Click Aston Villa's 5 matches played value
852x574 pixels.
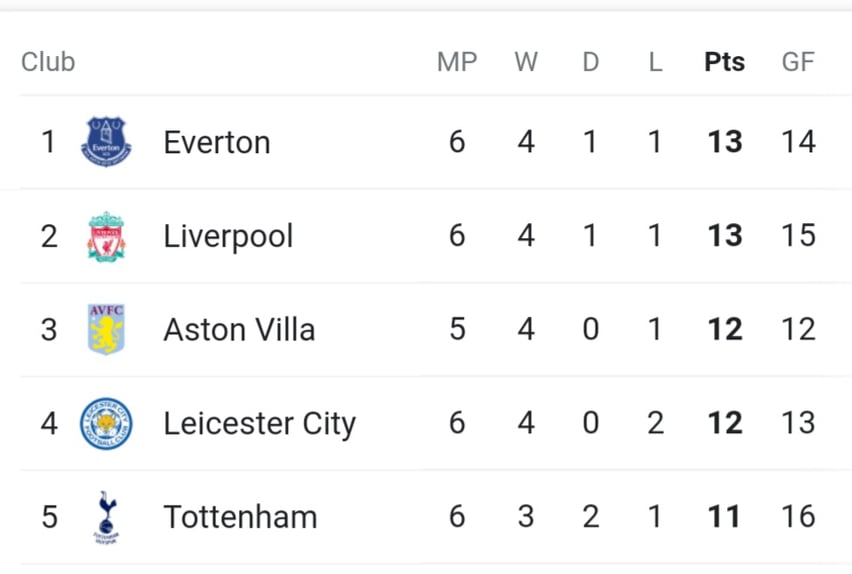point(457,329)
